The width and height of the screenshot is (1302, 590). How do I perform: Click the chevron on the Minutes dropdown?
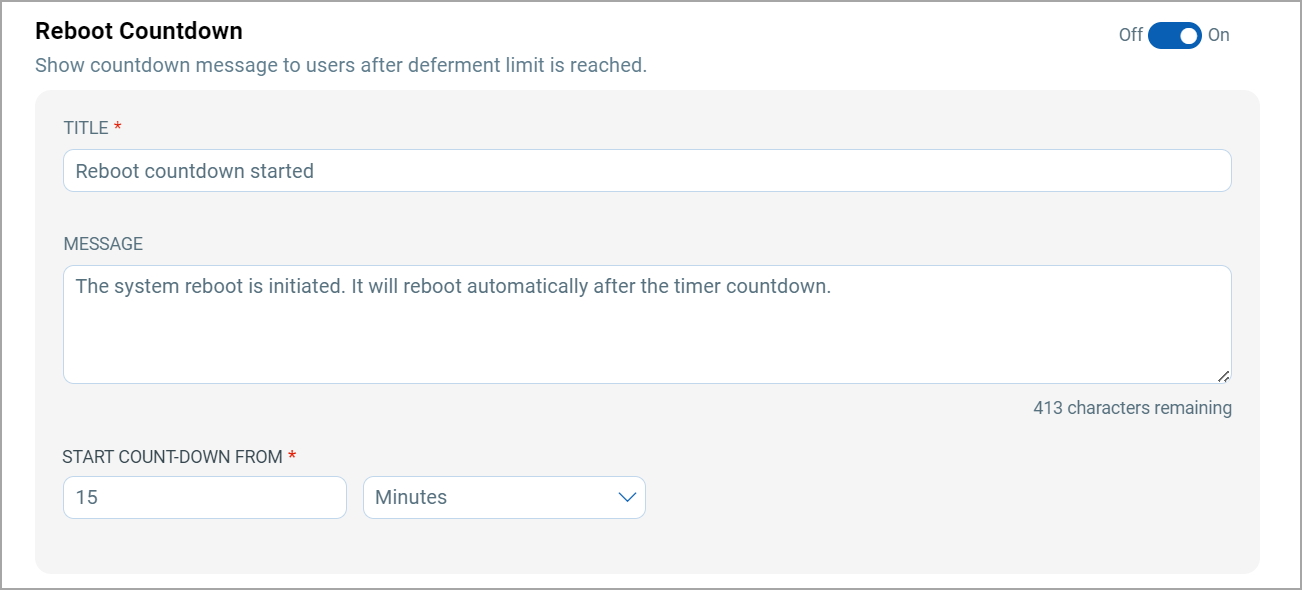626,497
